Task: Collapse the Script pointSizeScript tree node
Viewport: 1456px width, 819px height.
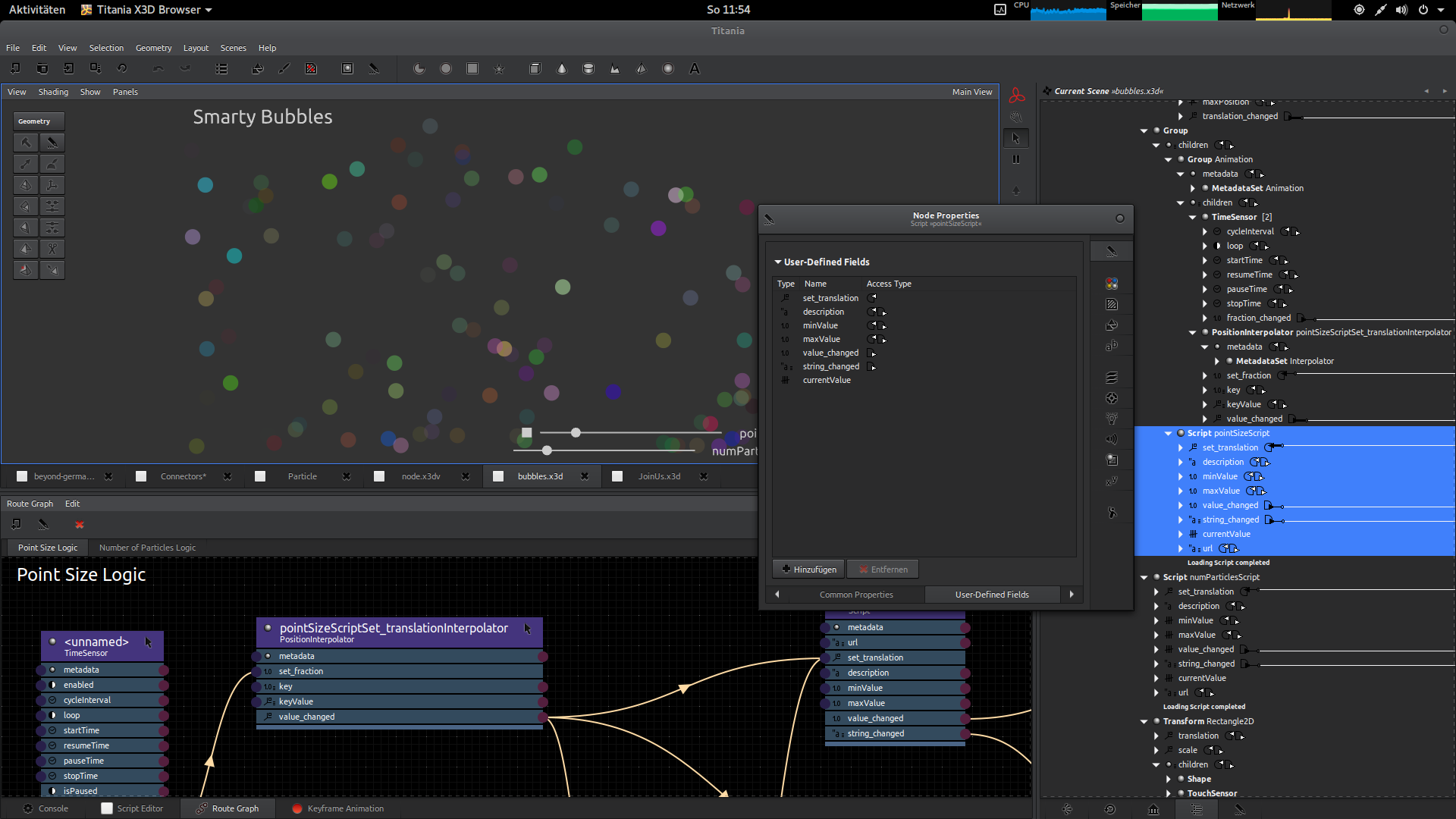Action: 1168,433
